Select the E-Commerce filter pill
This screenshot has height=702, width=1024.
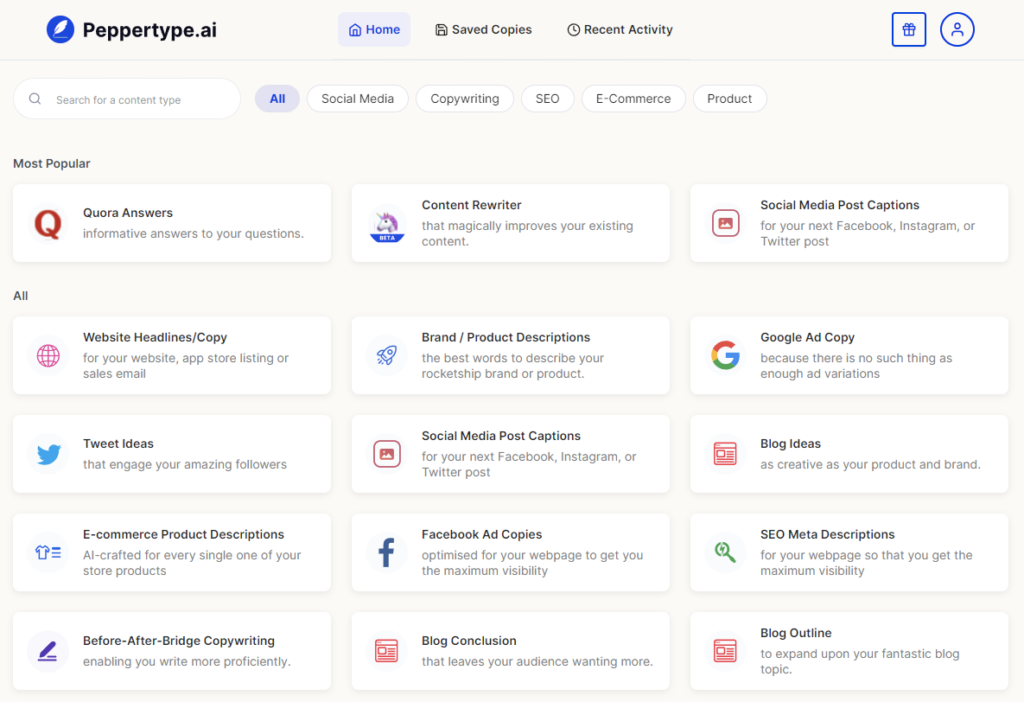tap(633, 99)
